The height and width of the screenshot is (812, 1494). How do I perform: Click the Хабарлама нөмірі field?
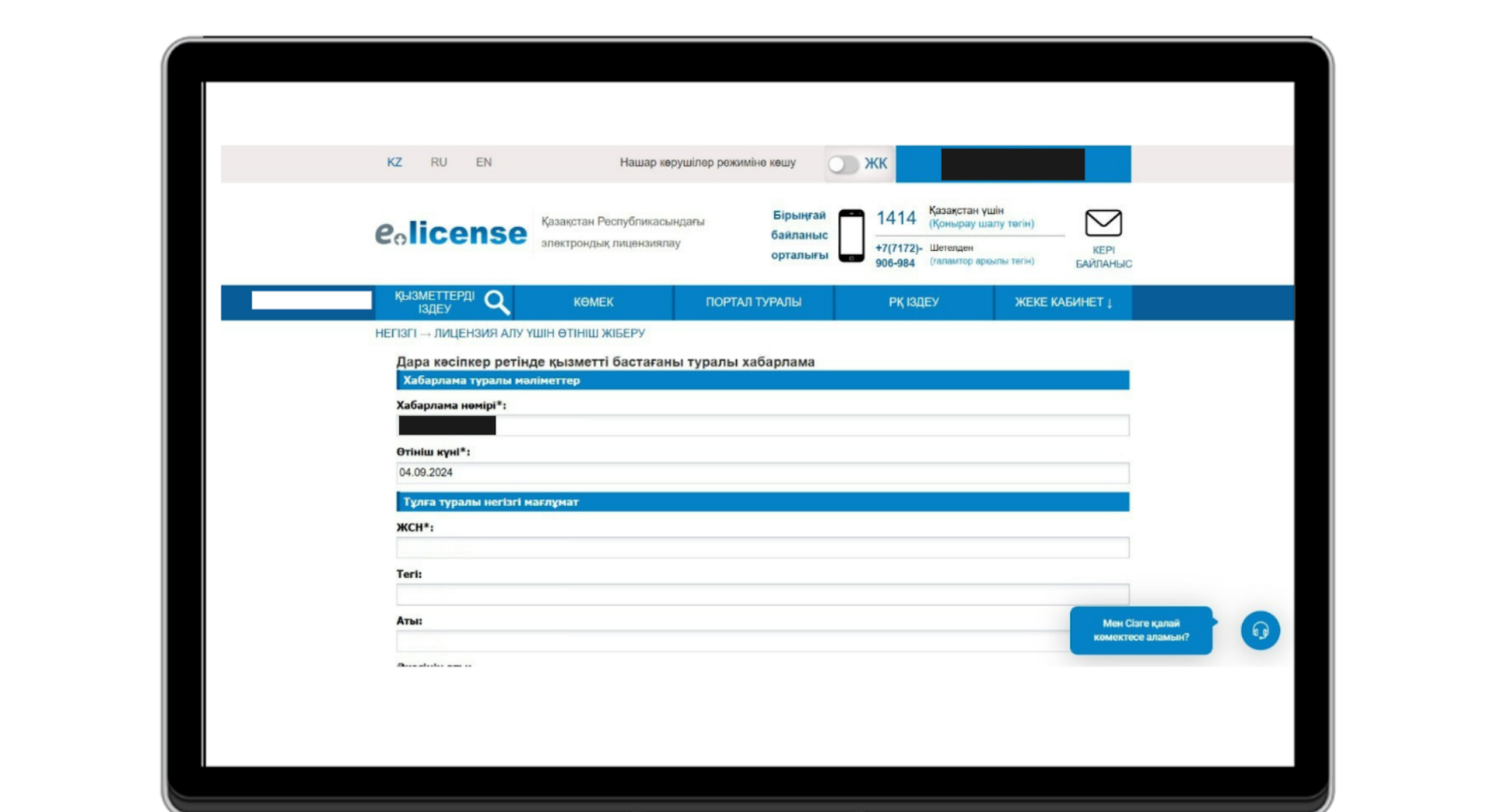point(763,425)
